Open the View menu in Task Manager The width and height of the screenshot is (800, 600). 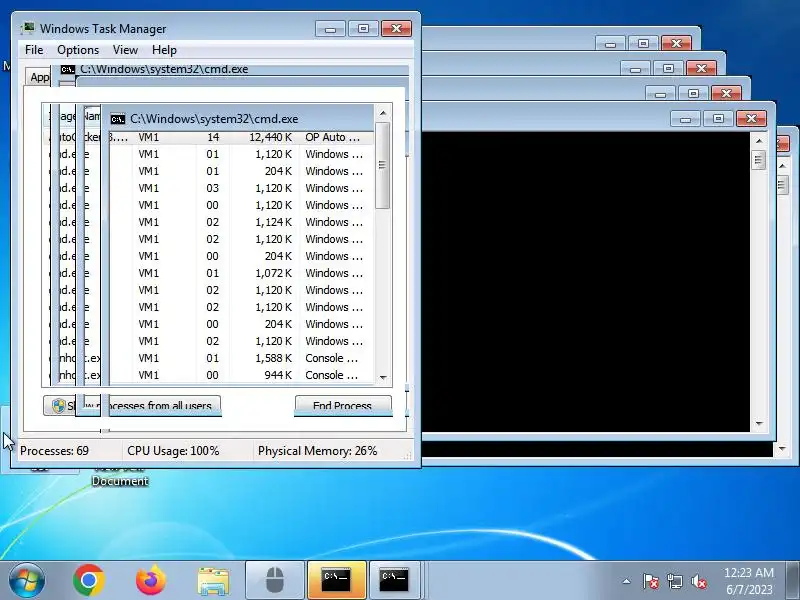point(126,50)
